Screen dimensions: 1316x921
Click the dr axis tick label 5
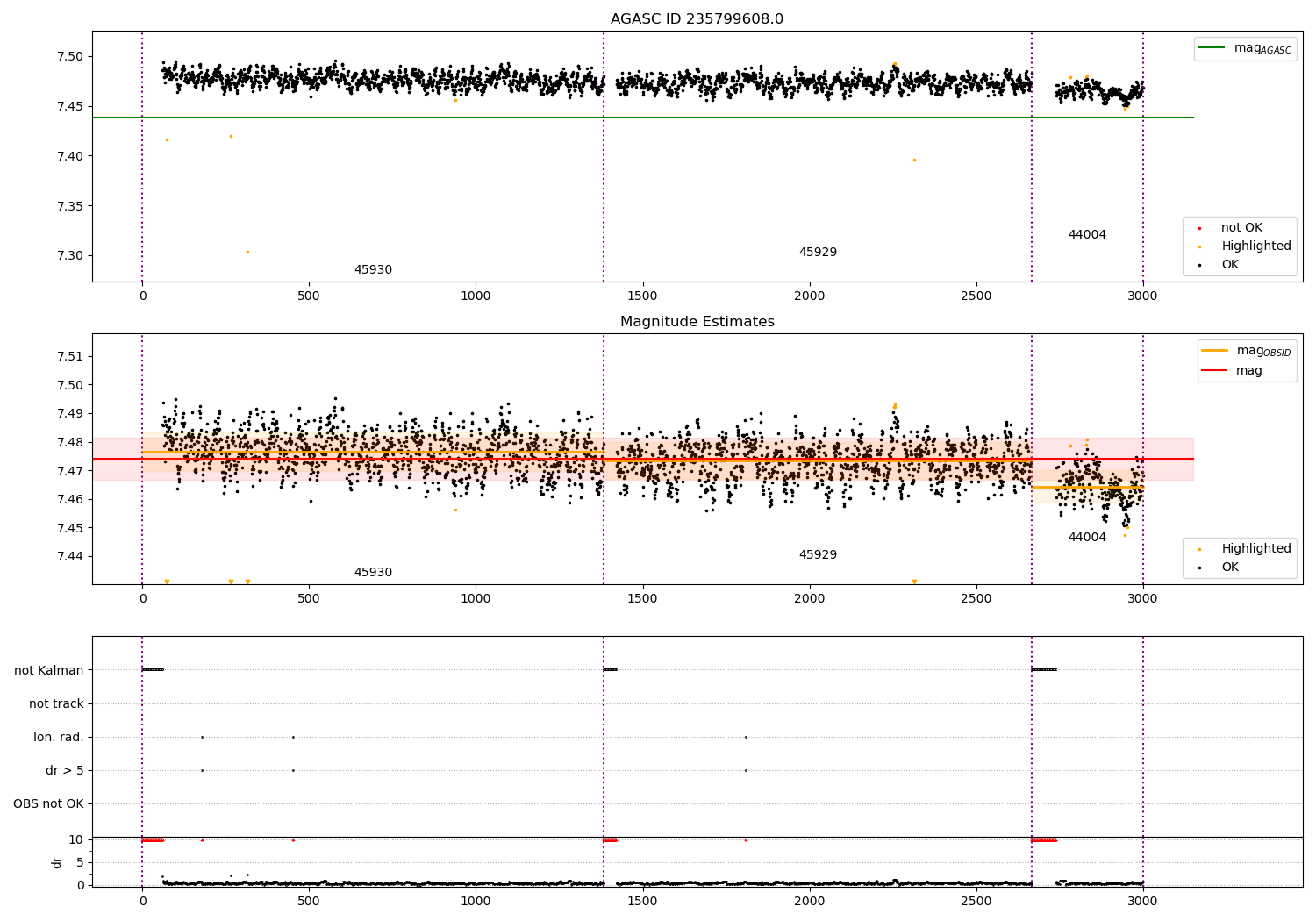[80, 862]
